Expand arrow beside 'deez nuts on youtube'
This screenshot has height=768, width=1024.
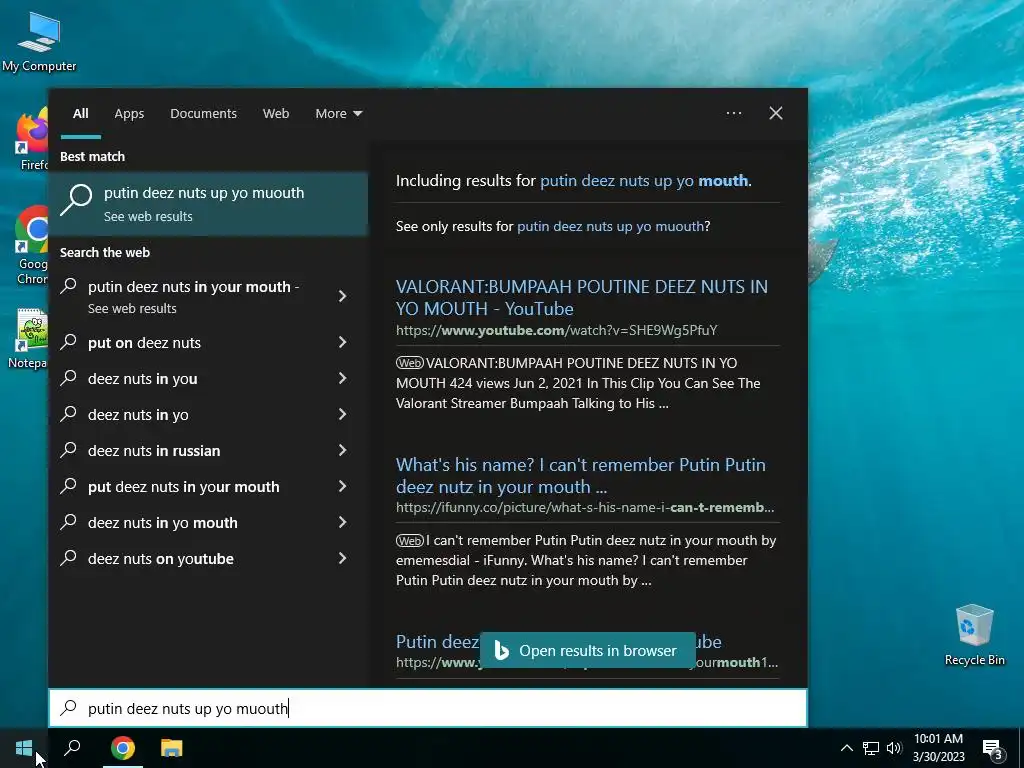pos(343,558)
